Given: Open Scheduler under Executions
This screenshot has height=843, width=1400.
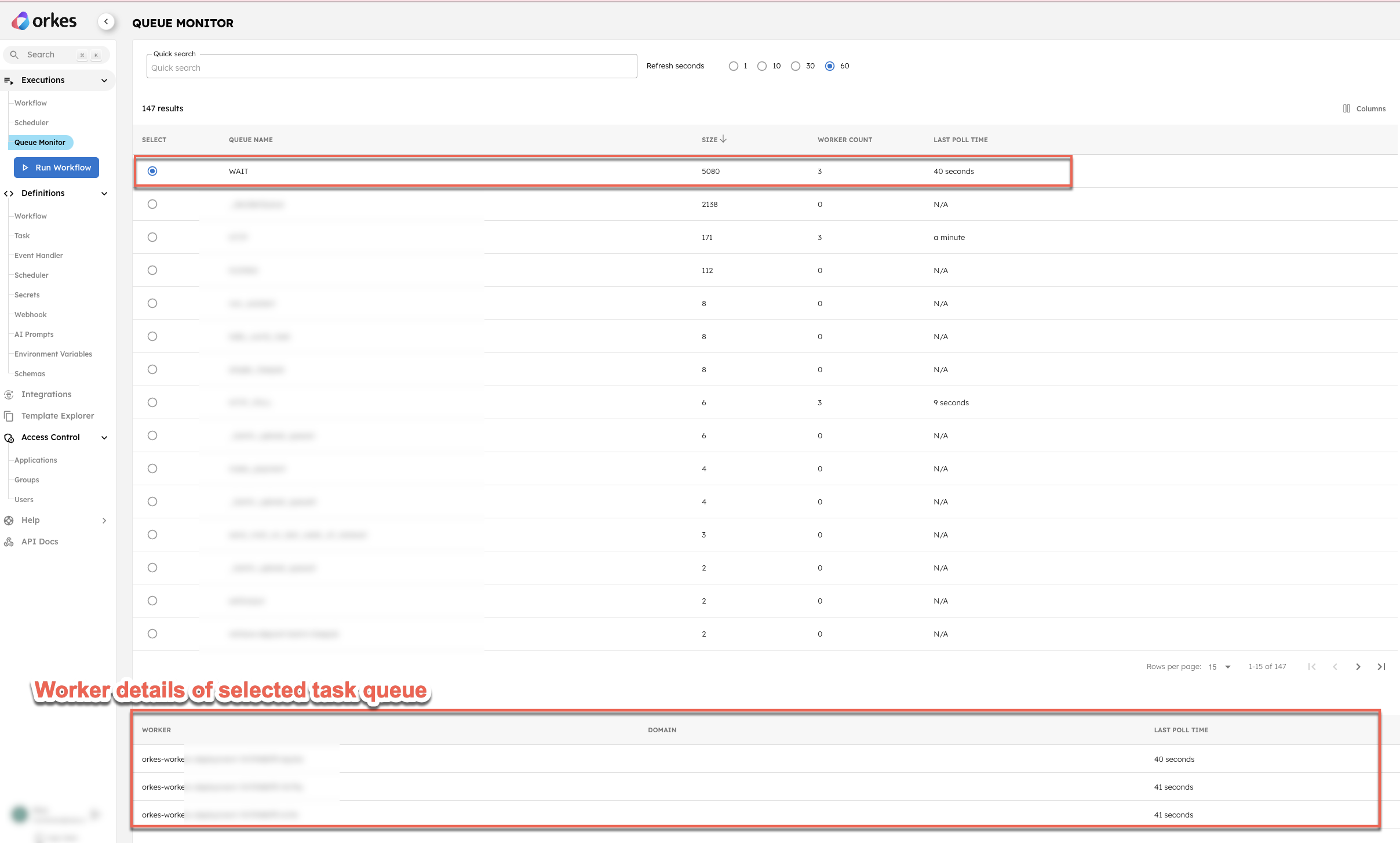Looking at the screenshot, I should click(31, 123).
